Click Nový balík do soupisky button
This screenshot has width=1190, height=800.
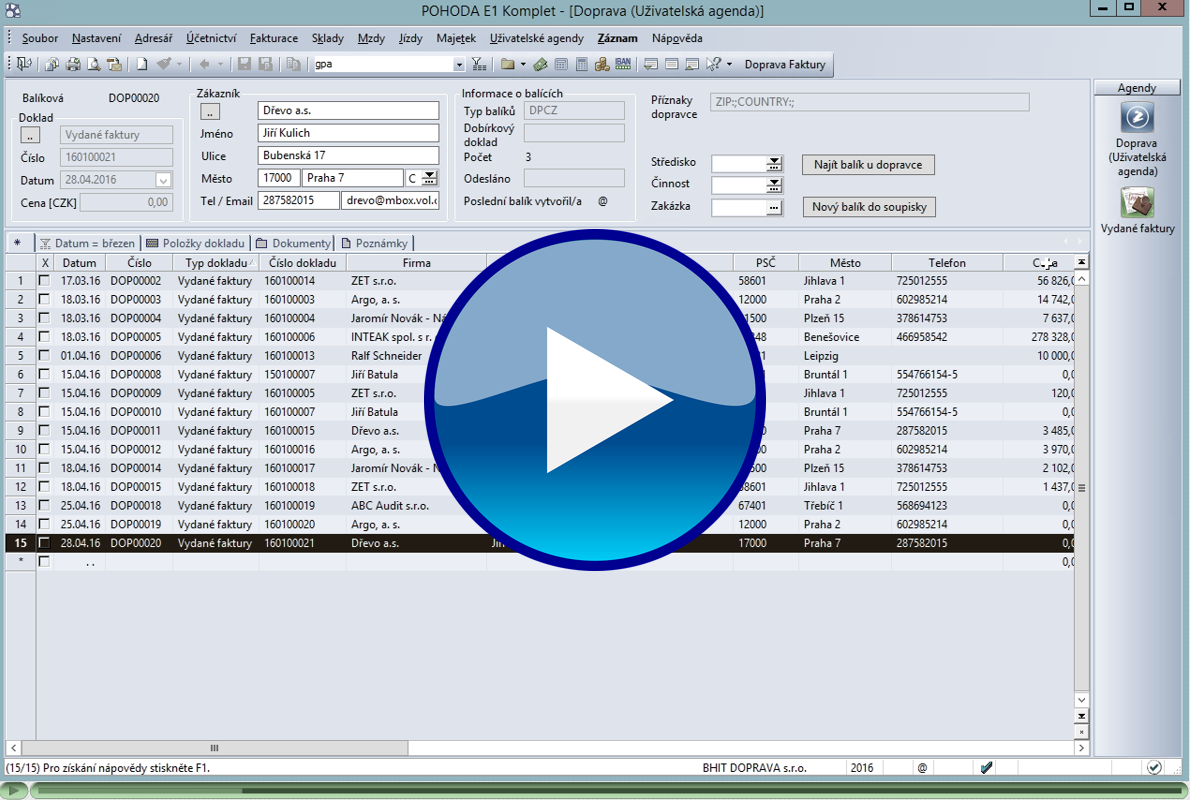click(869, 206)
